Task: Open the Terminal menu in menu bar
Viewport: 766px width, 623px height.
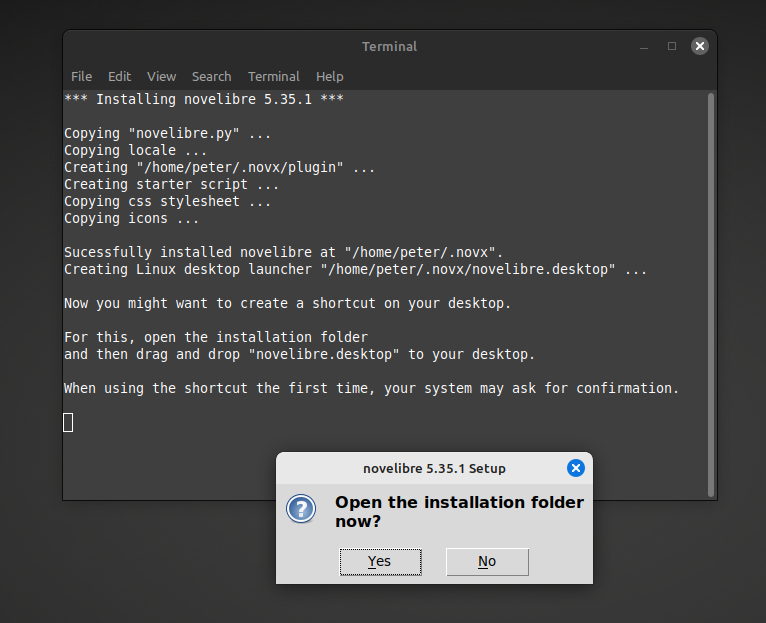Action: pos(274,77)
